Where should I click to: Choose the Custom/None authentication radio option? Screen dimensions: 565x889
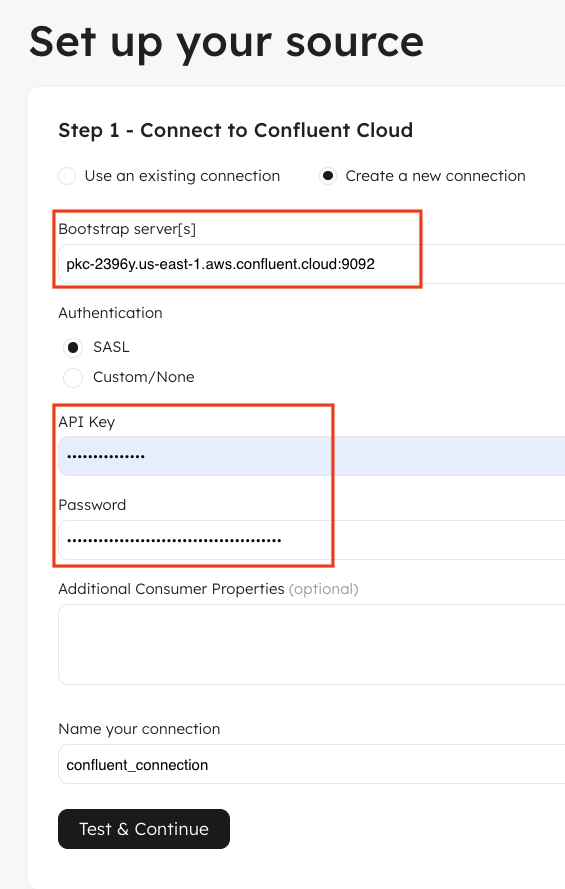(x=73, y=377)
